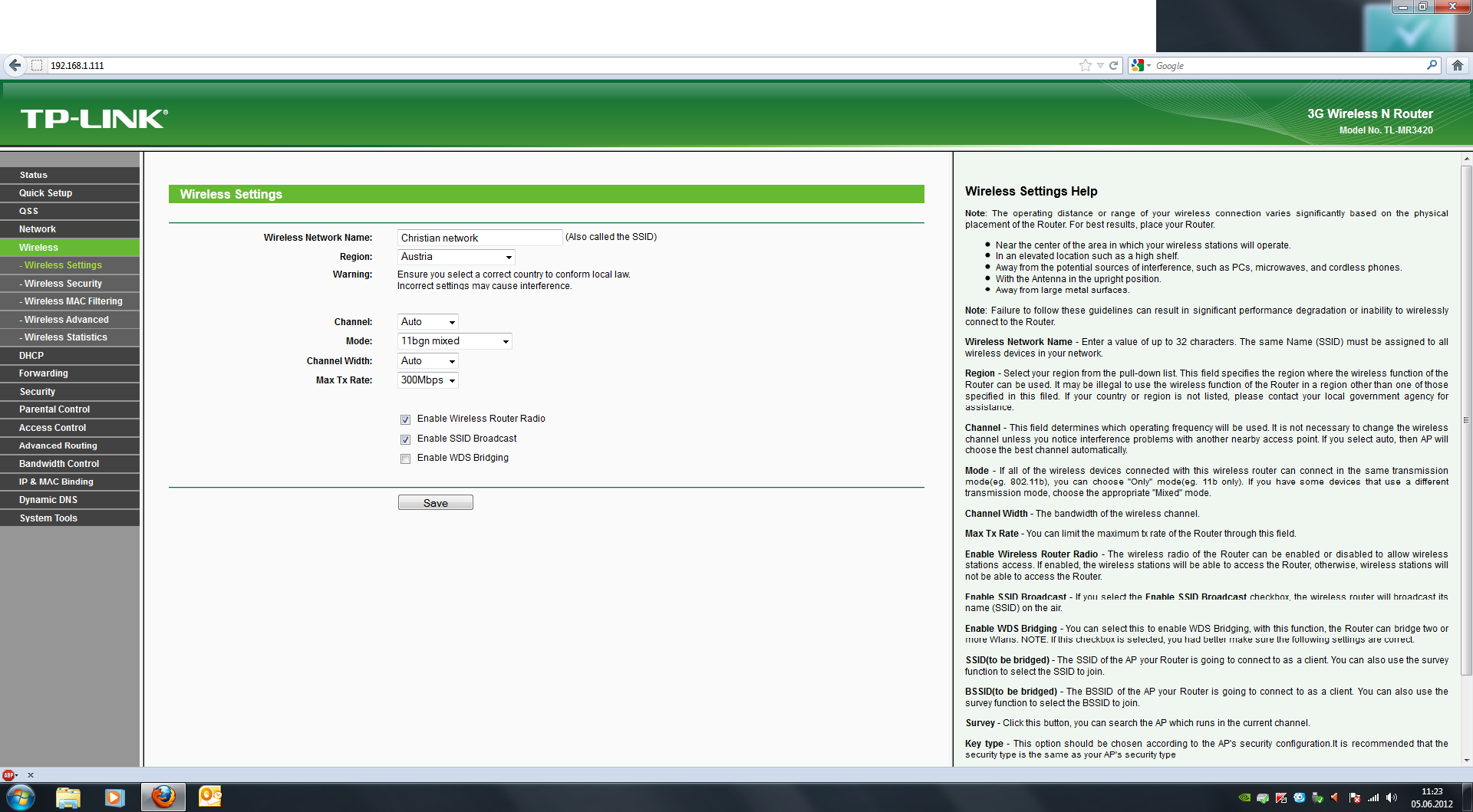Expand the Mode dropdown (11bgn mixed)
Image resolution: width=1473 pixels, height=812 pixels.
454,341
